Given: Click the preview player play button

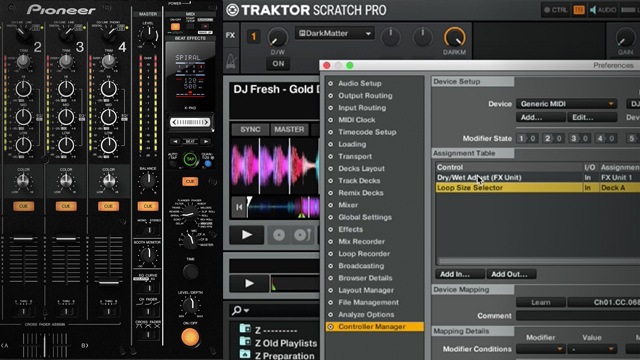Looking at the screenshot, I should coord(249,283).
